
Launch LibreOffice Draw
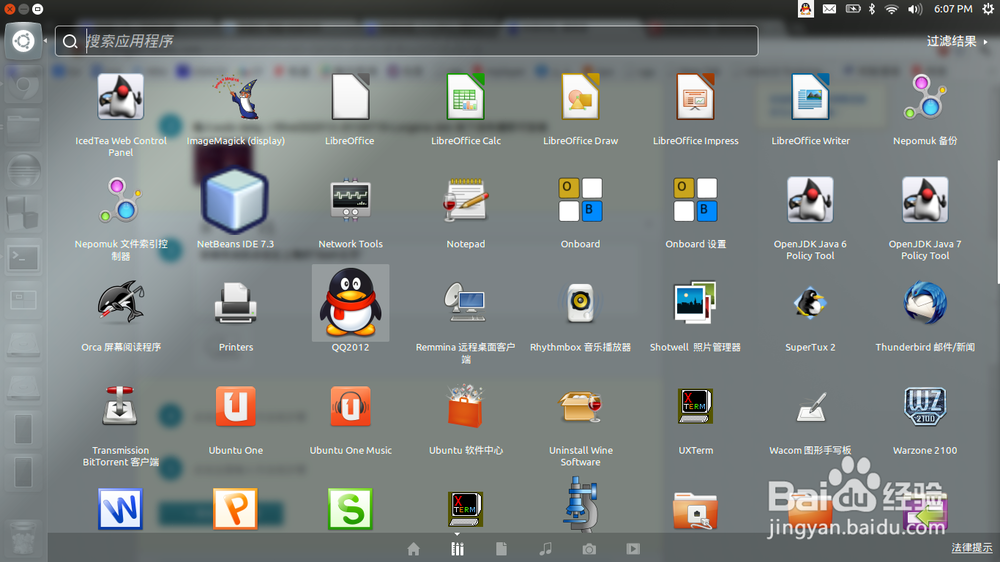tap(580, 97)
